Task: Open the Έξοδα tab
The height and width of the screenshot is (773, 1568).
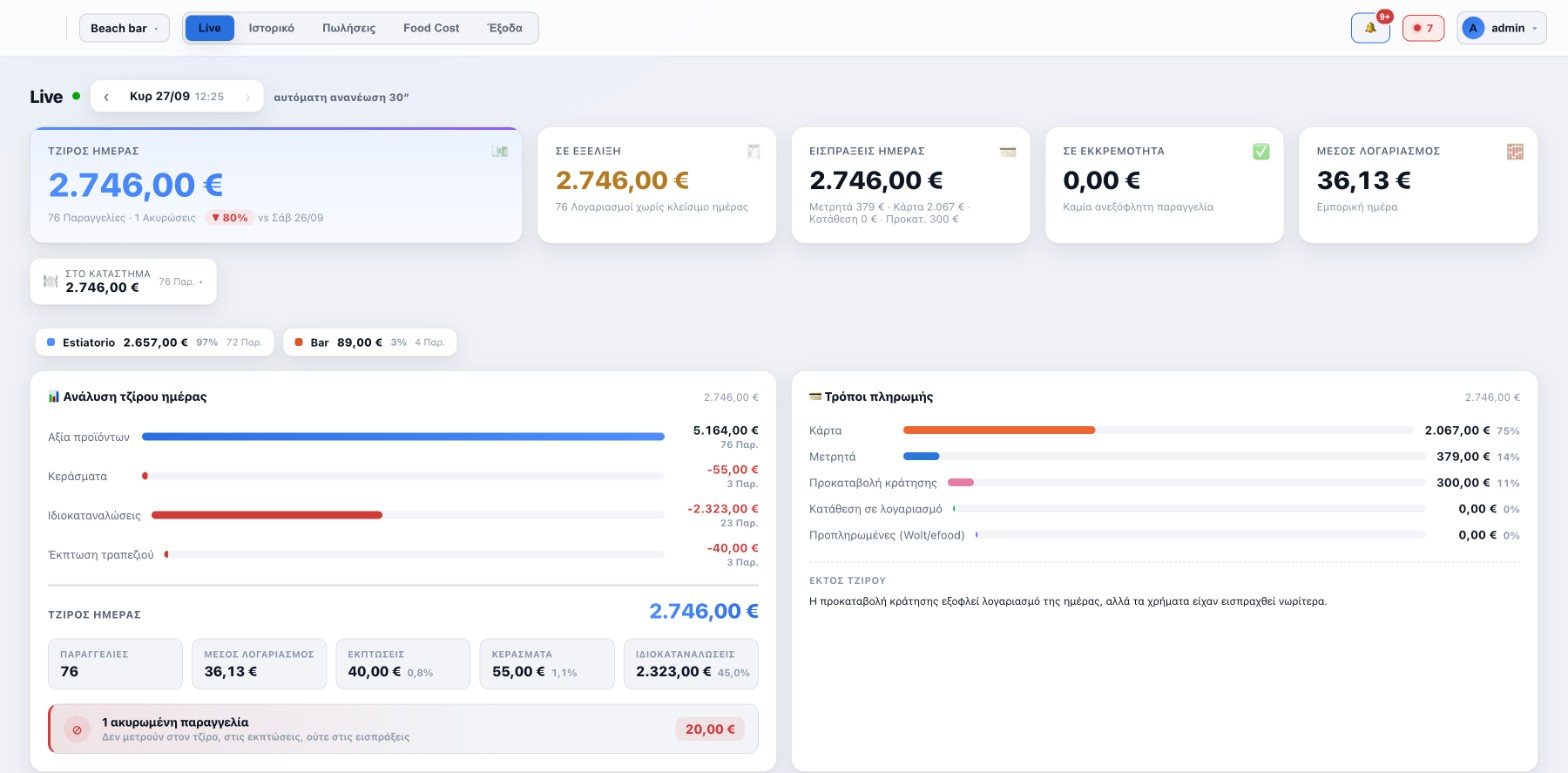Action: point(504,28)
